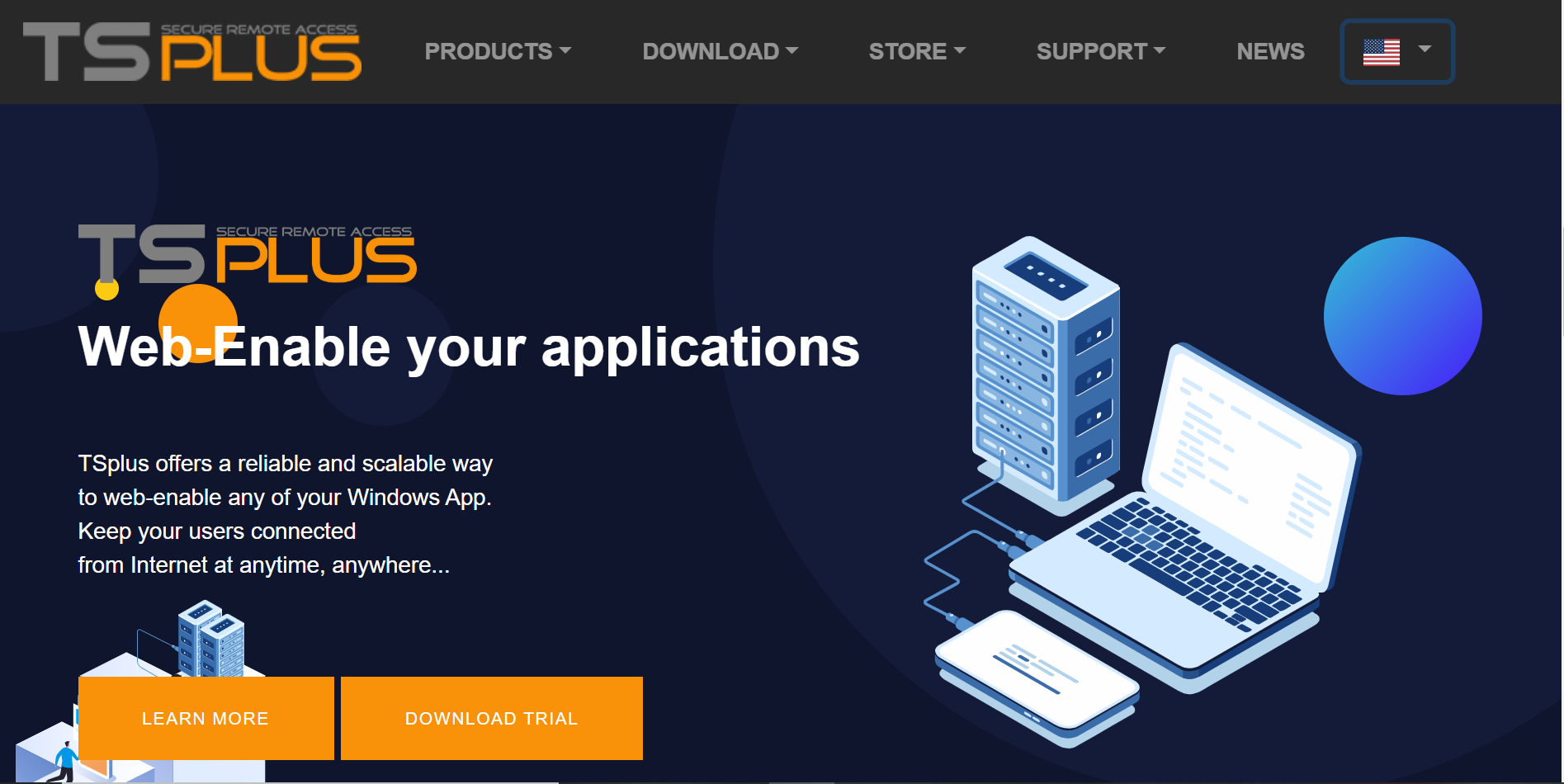Expand the SUPPORT dropdown menu

pos(1100,51)
